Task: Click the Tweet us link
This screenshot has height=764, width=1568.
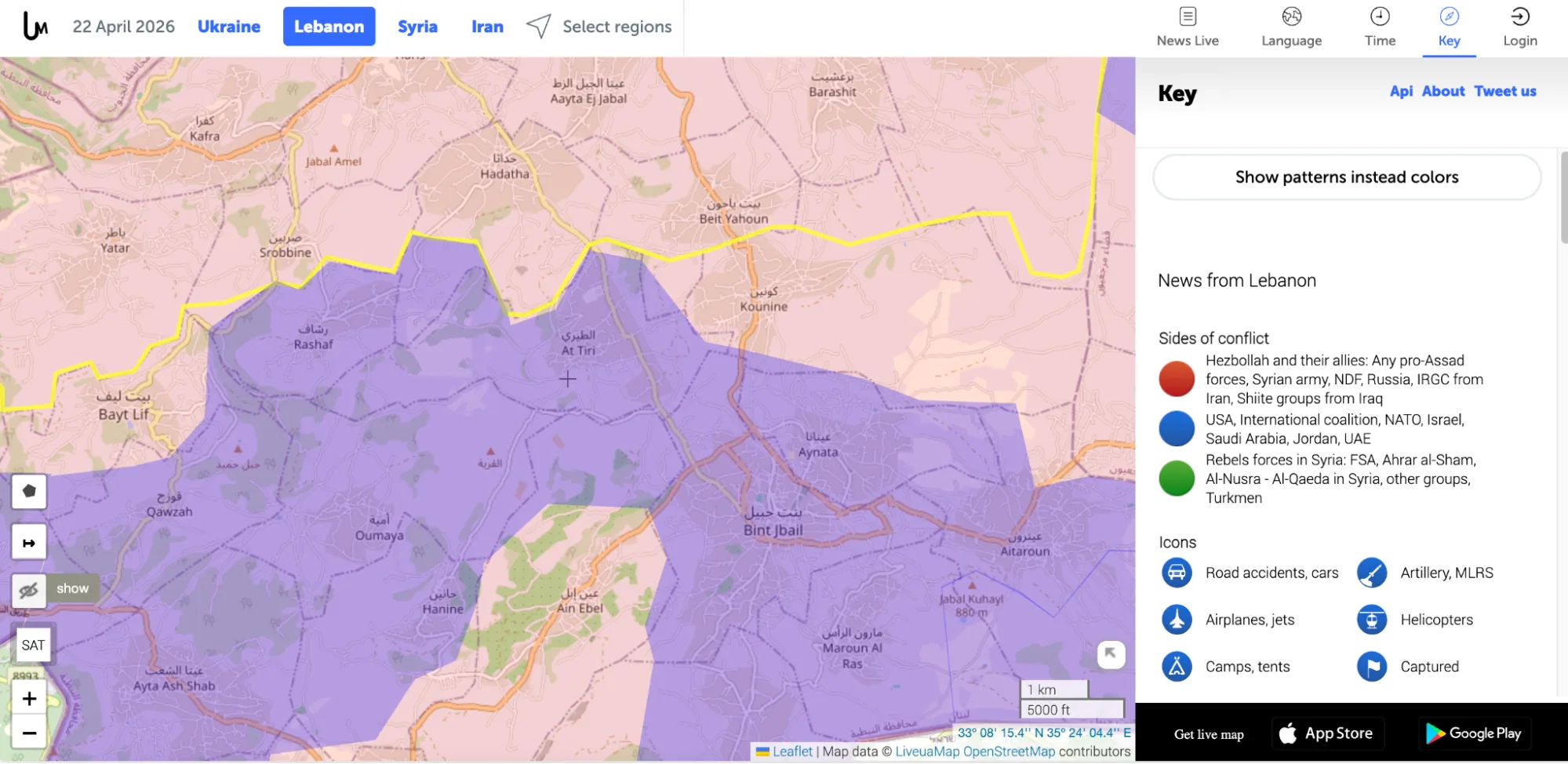Action: click(1505, 91)
